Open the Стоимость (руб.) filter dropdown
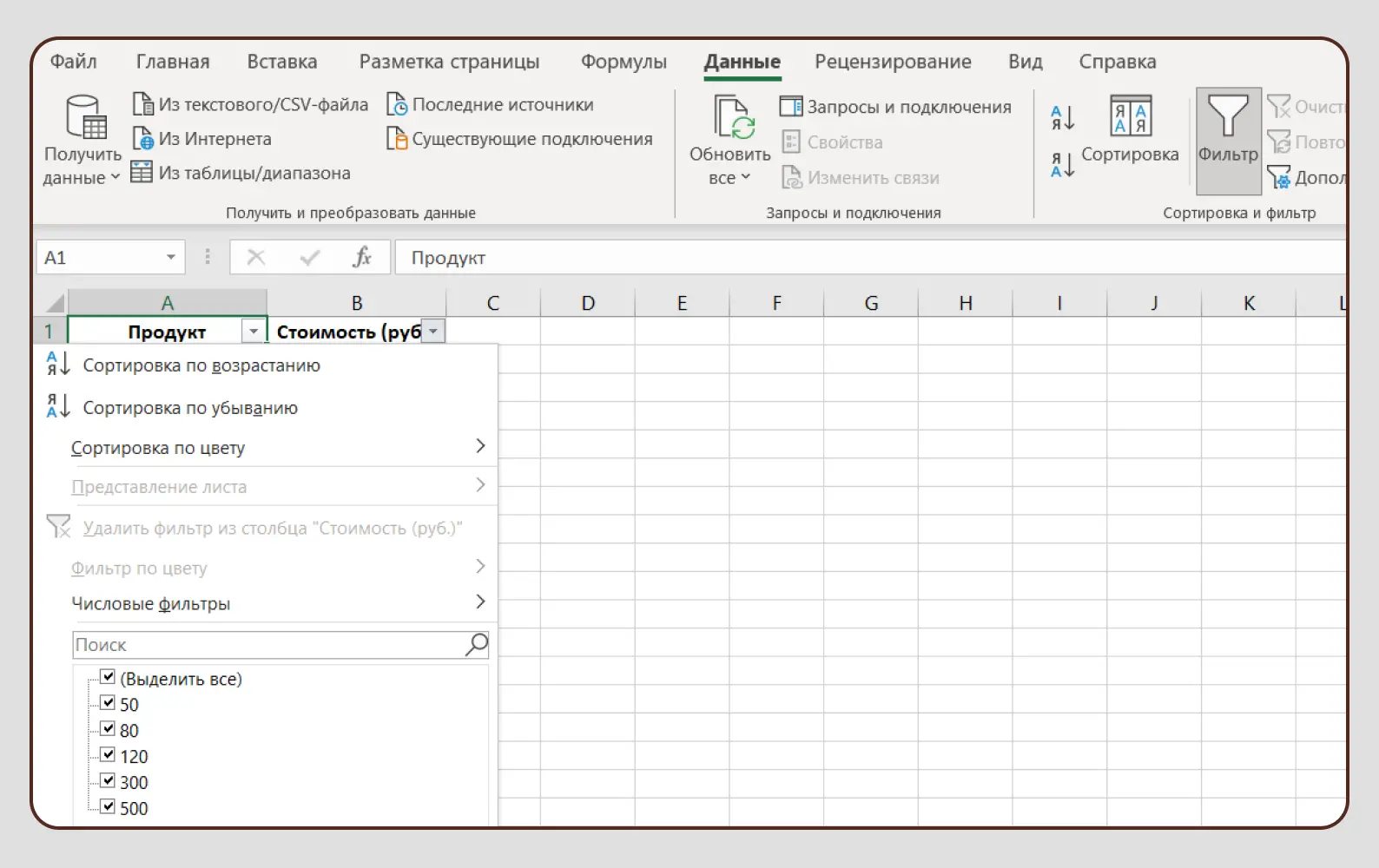 tap(433, 332)
